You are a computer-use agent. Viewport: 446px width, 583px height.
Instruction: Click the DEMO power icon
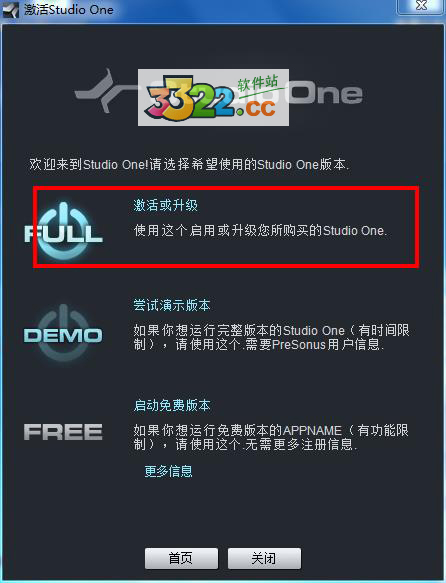point(63,333)
